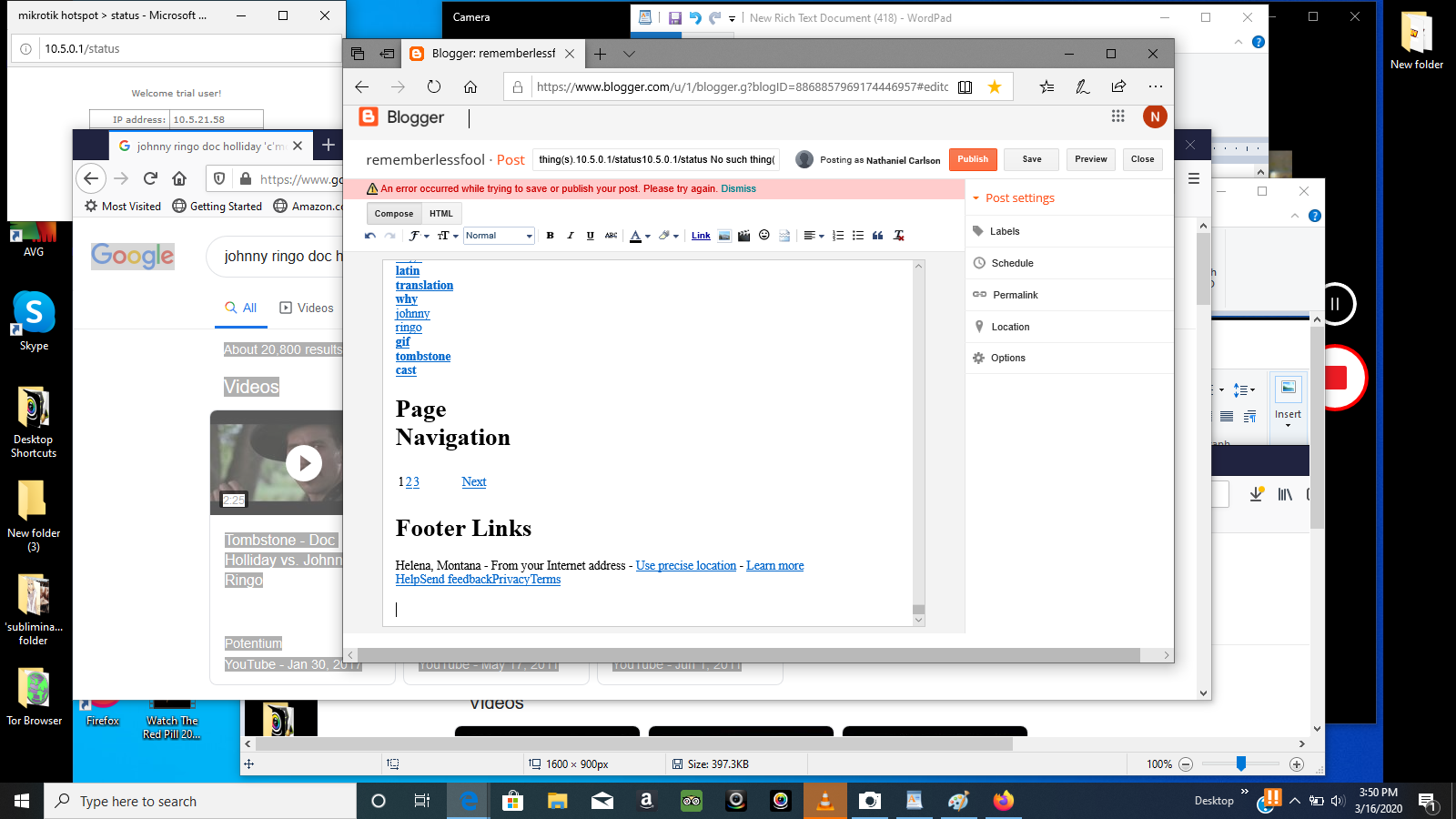
Task: Click the Link insert button
Action: tap(701, 236)
